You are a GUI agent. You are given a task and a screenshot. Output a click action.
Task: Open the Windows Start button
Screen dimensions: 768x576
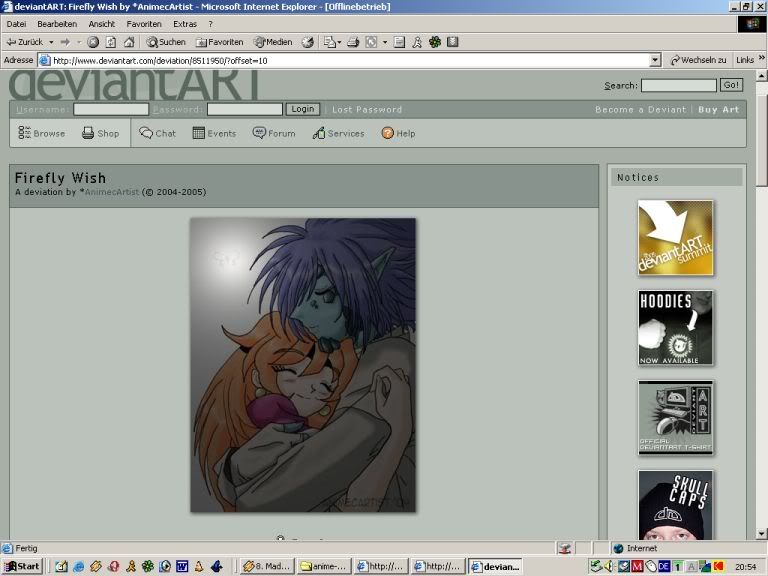(x=22, y=567)
